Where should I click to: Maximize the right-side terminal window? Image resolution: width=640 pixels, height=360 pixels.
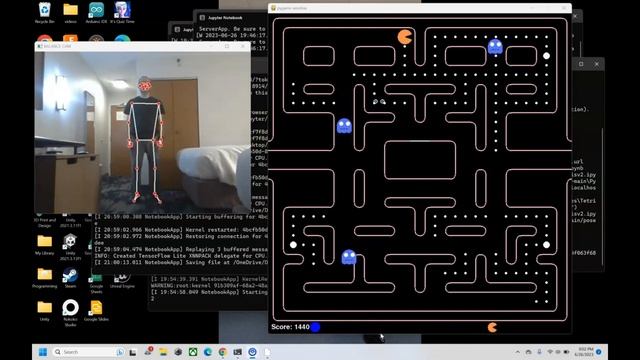pos(581,64)
